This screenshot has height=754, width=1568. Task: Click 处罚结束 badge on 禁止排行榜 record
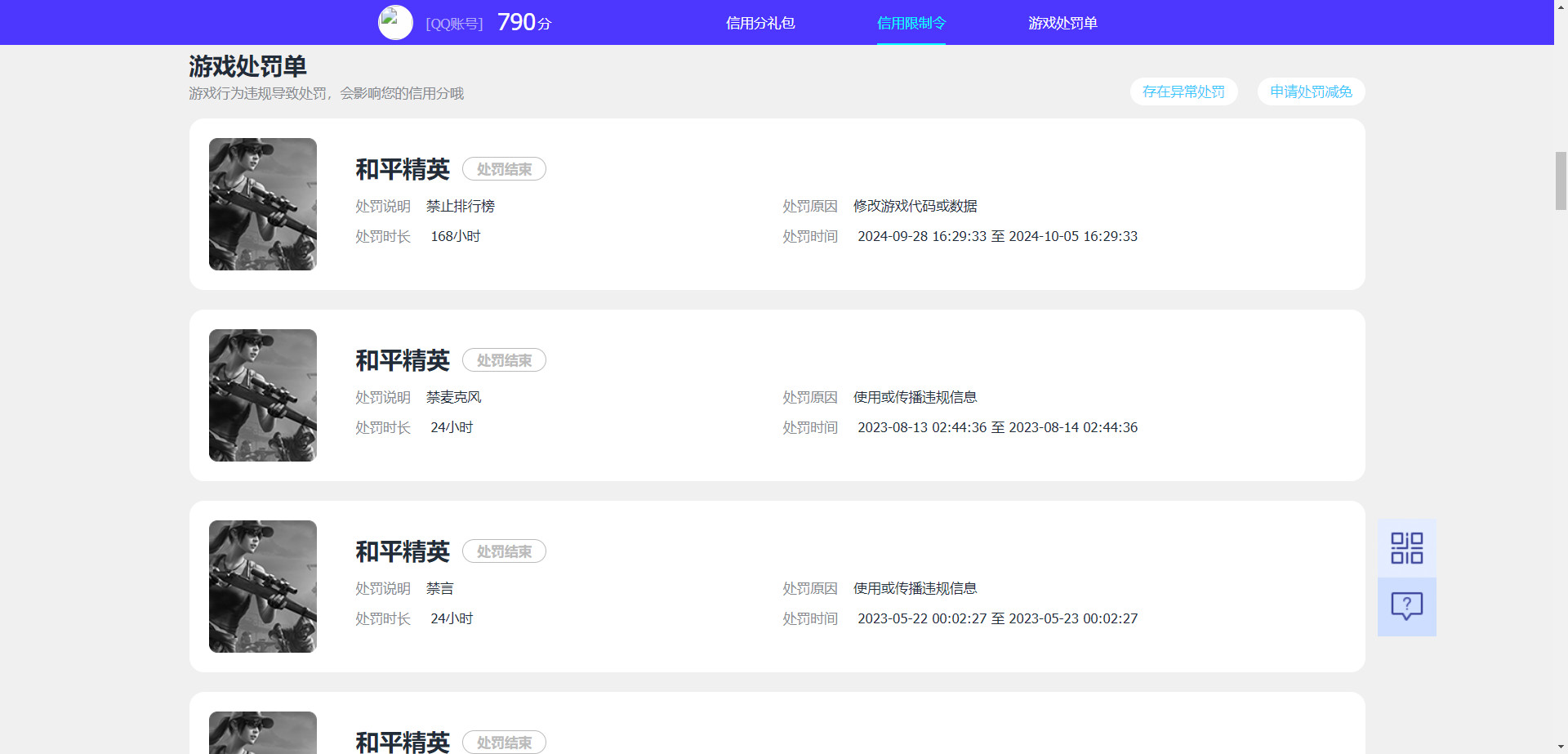tap(504, 169)
